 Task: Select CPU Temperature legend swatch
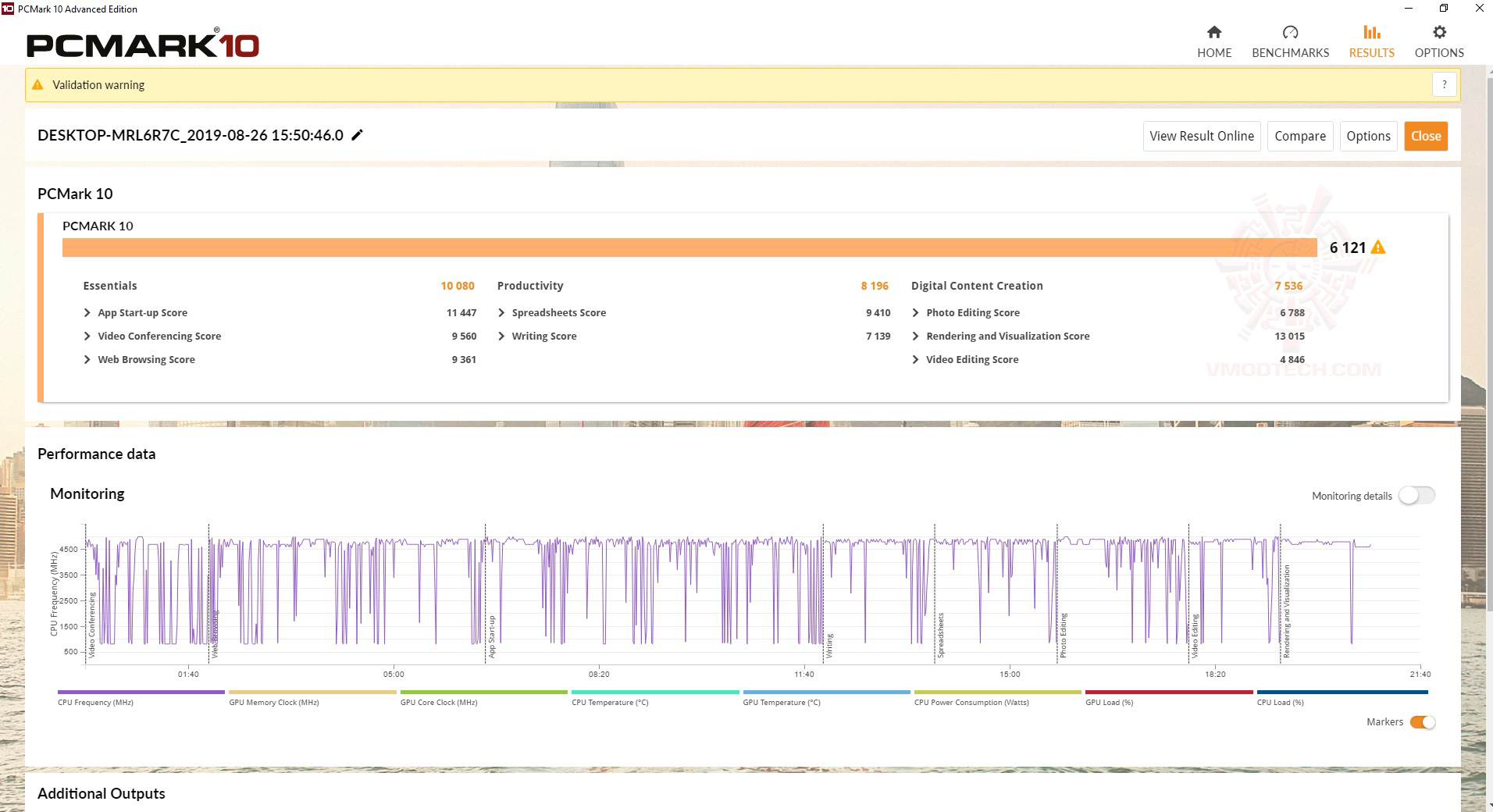click(655, 692)
